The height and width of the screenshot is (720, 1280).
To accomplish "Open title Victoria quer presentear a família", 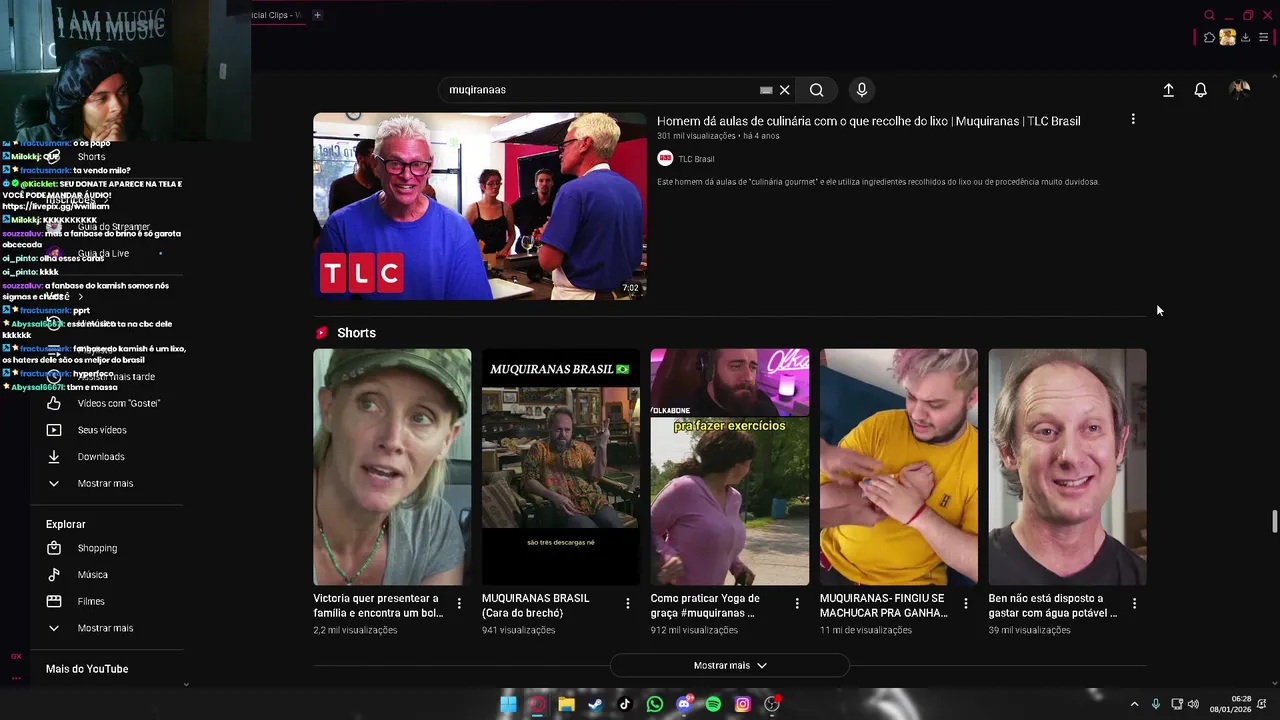I will point(378,605).
